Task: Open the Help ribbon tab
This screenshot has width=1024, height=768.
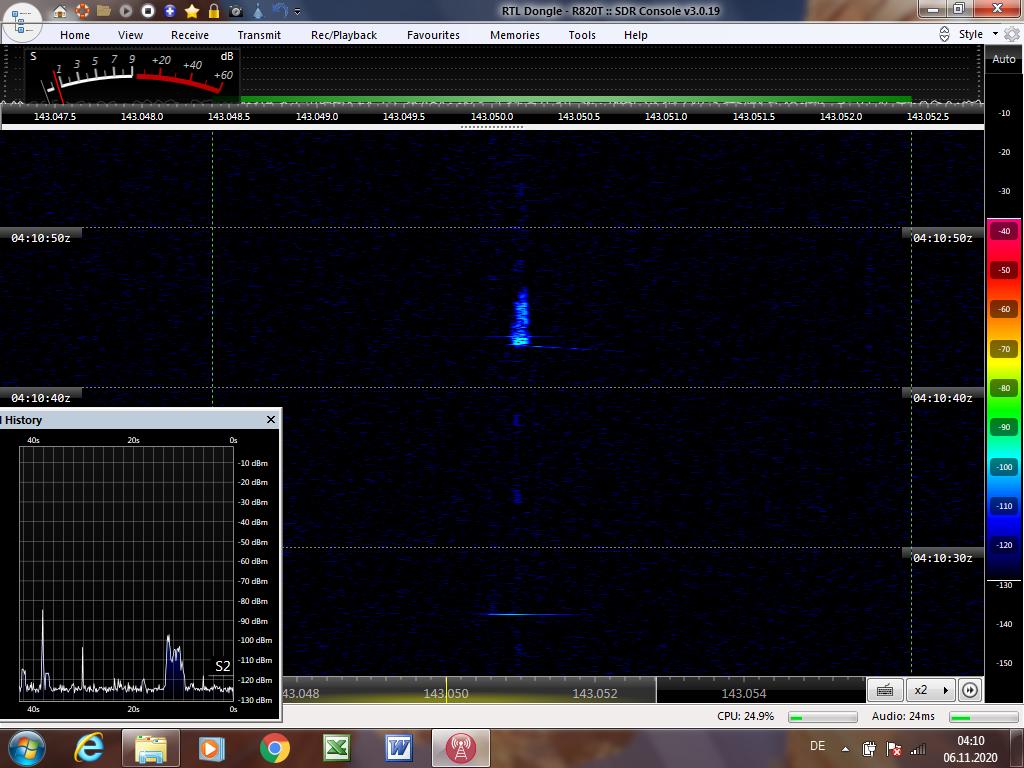Action: 635,35
